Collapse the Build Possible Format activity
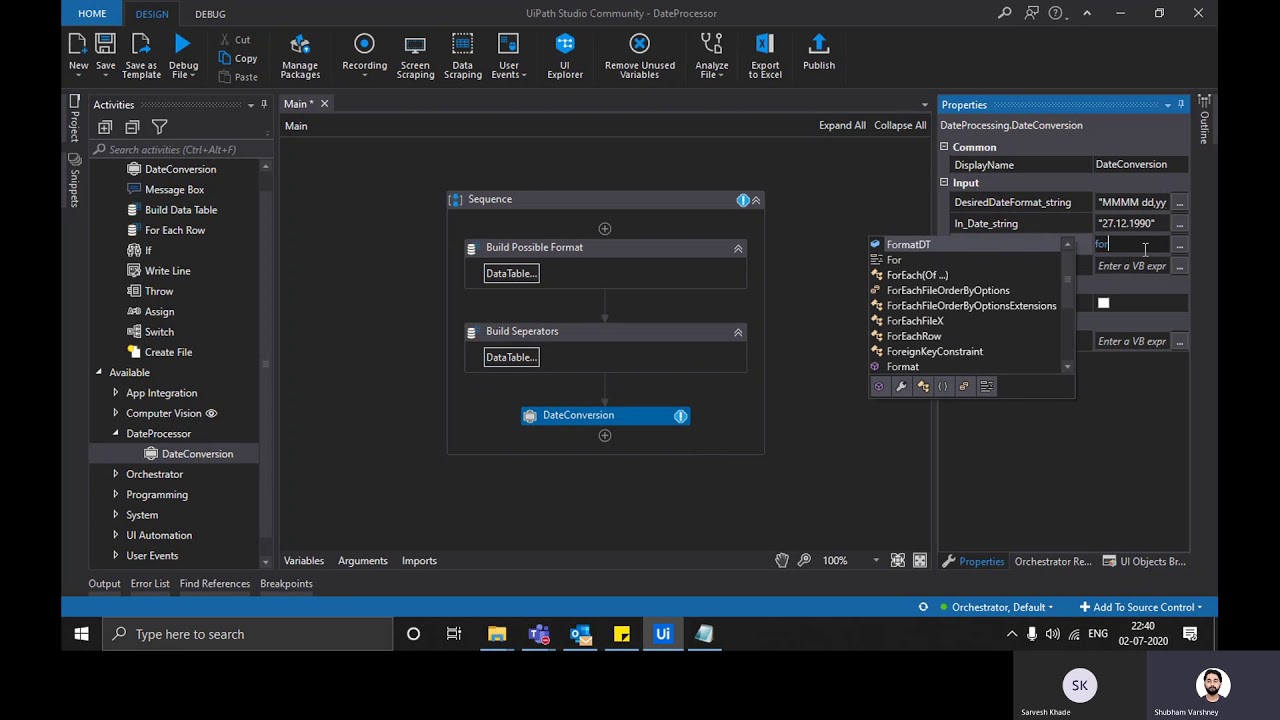 point(738,248)
